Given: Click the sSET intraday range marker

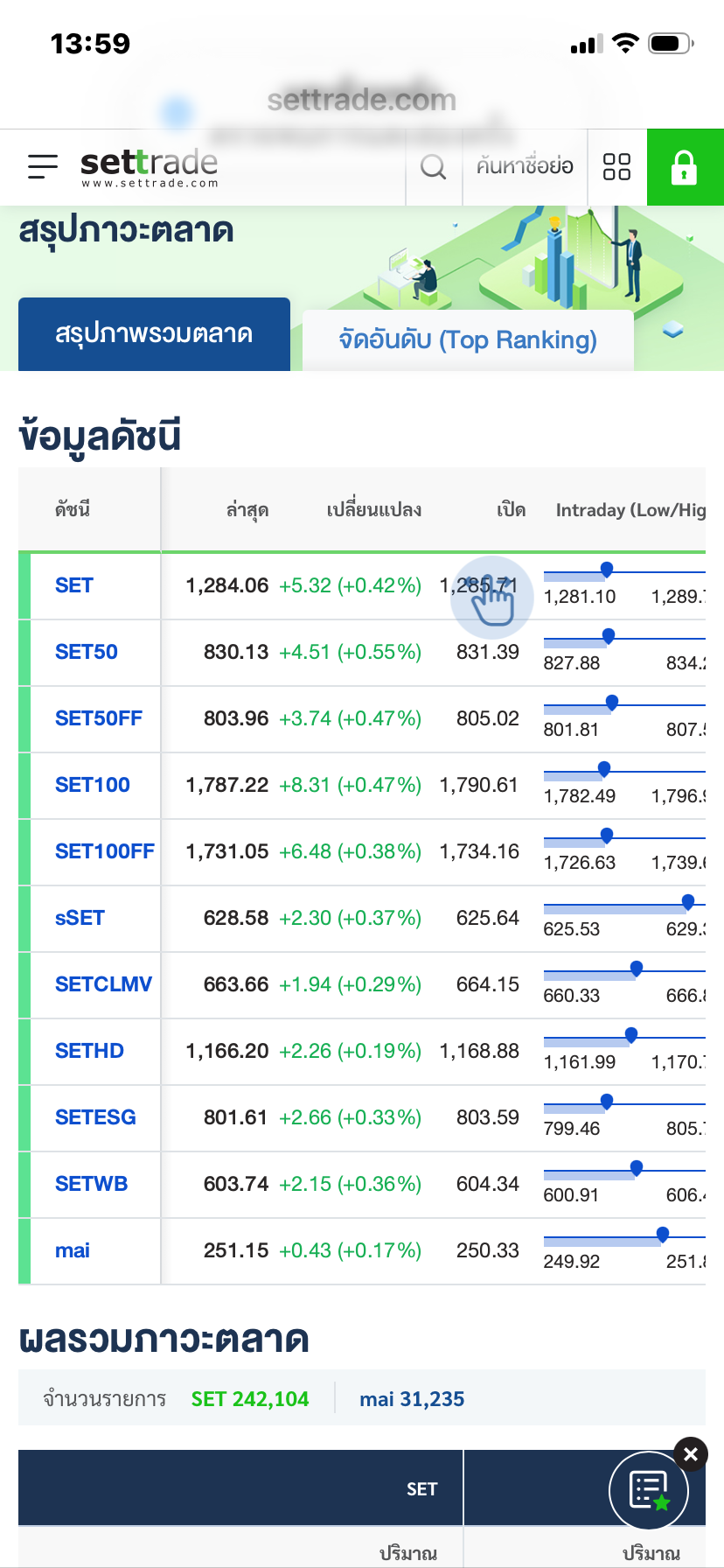Looking at the screenshot, I should click(x=688, y=901).
